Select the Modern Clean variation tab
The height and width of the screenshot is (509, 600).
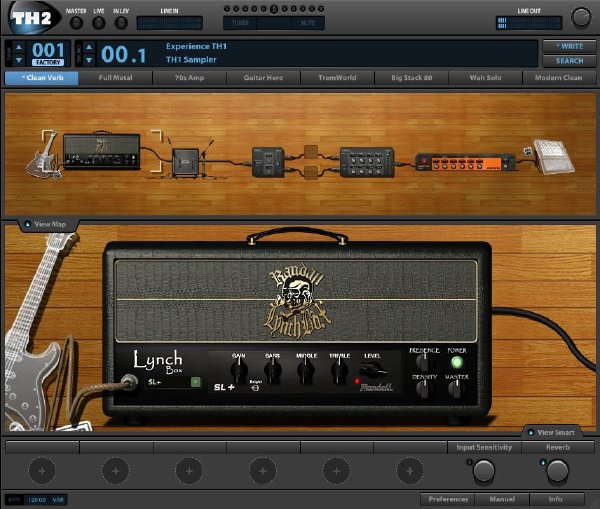tap(559, 78)
